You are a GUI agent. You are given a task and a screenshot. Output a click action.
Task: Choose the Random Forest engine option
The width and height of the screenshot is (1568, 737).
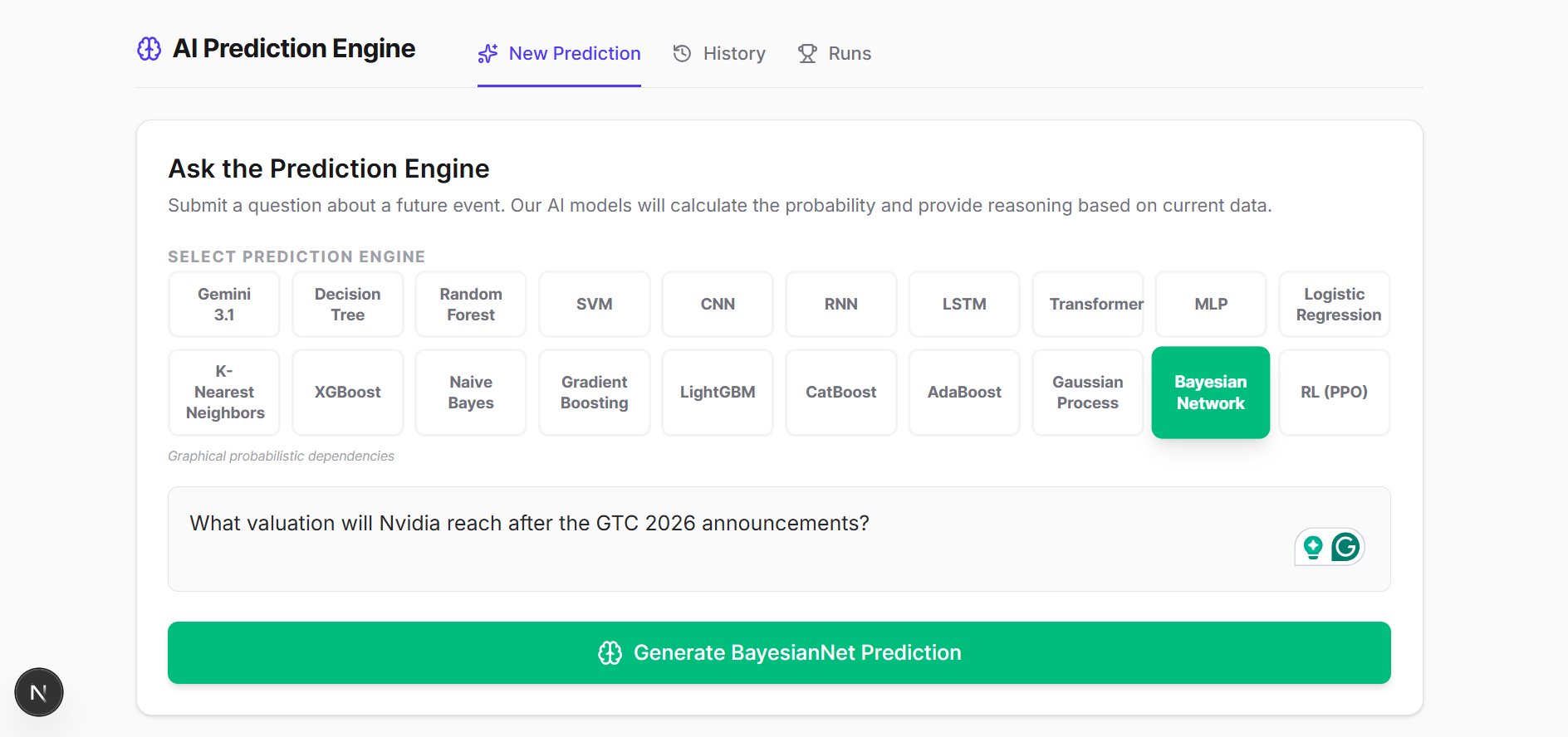click(x=471, y=305)
